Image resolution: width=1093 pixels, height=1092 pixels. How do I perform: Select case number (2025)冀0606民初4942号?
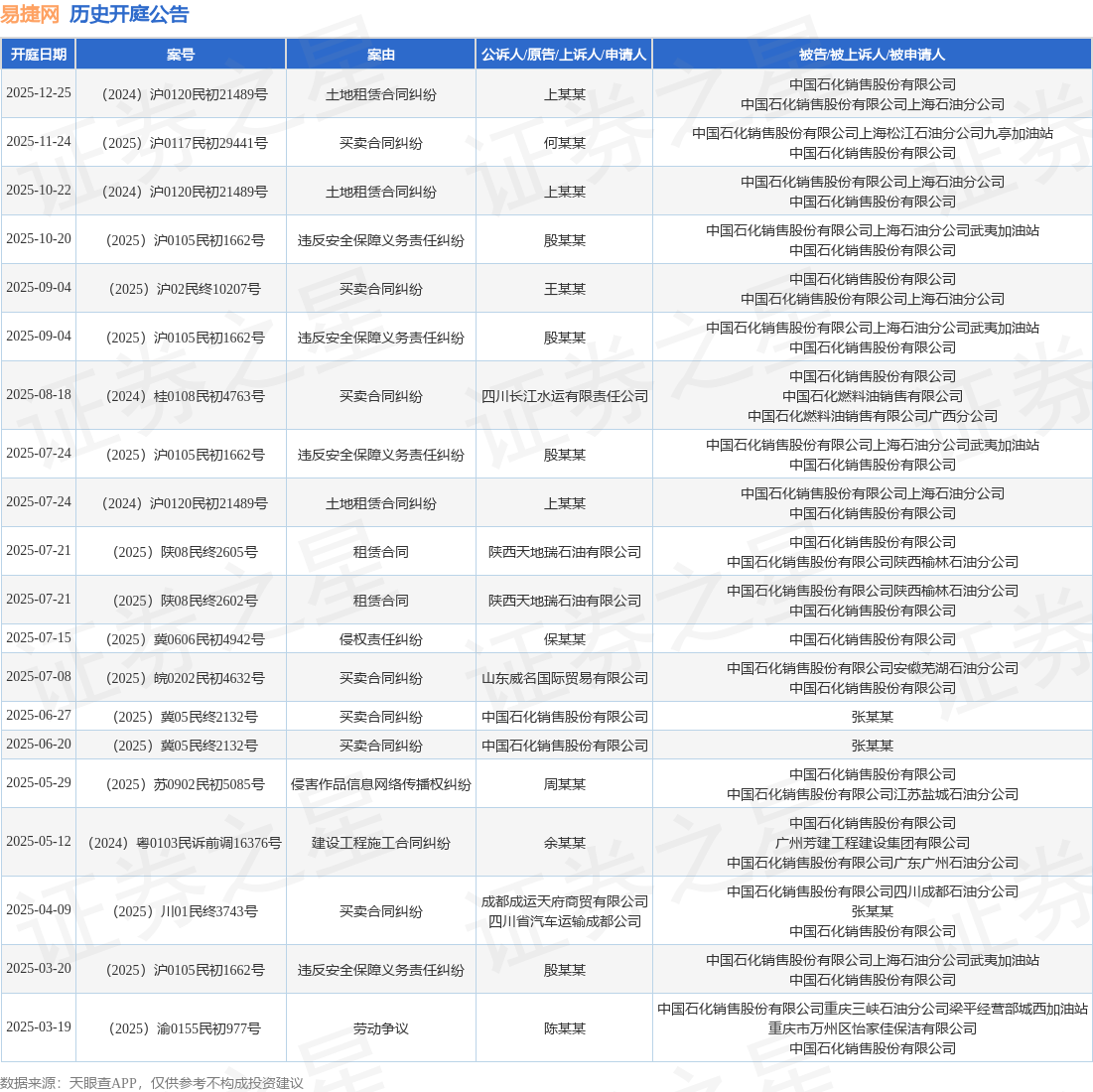tap(184, 639)
